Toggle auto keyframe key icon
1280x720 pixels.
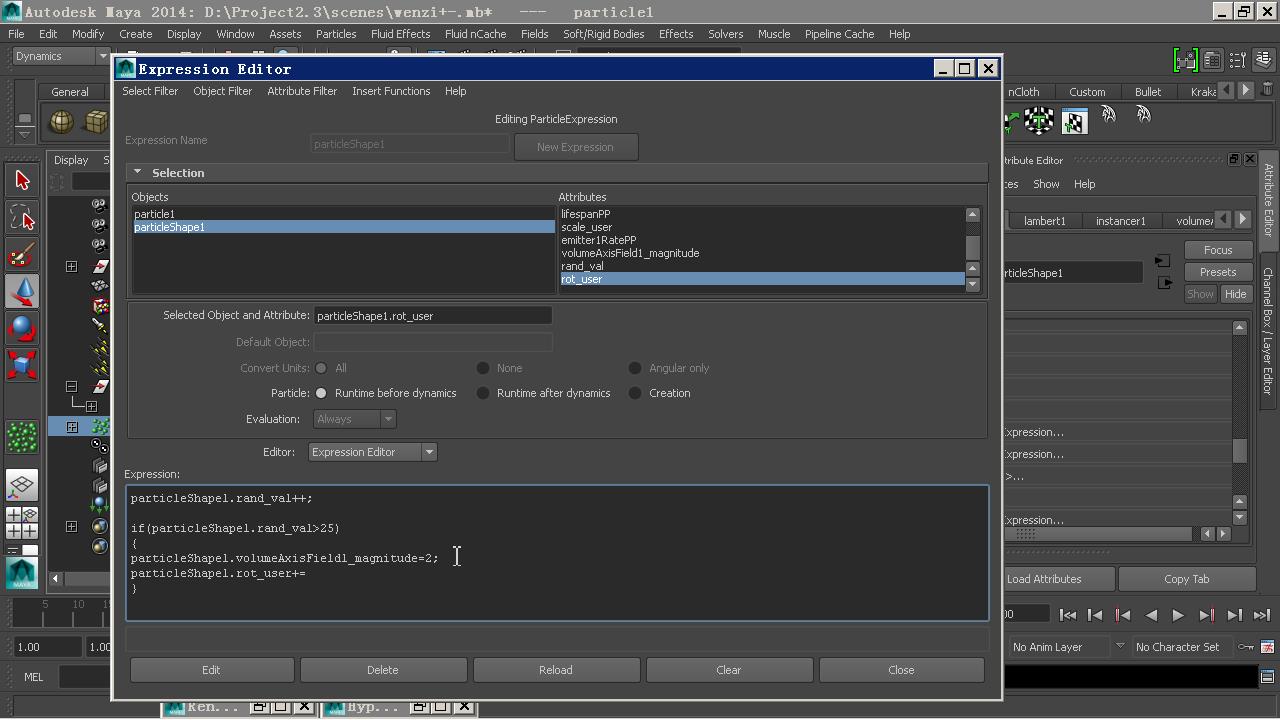coord(1246,647)
